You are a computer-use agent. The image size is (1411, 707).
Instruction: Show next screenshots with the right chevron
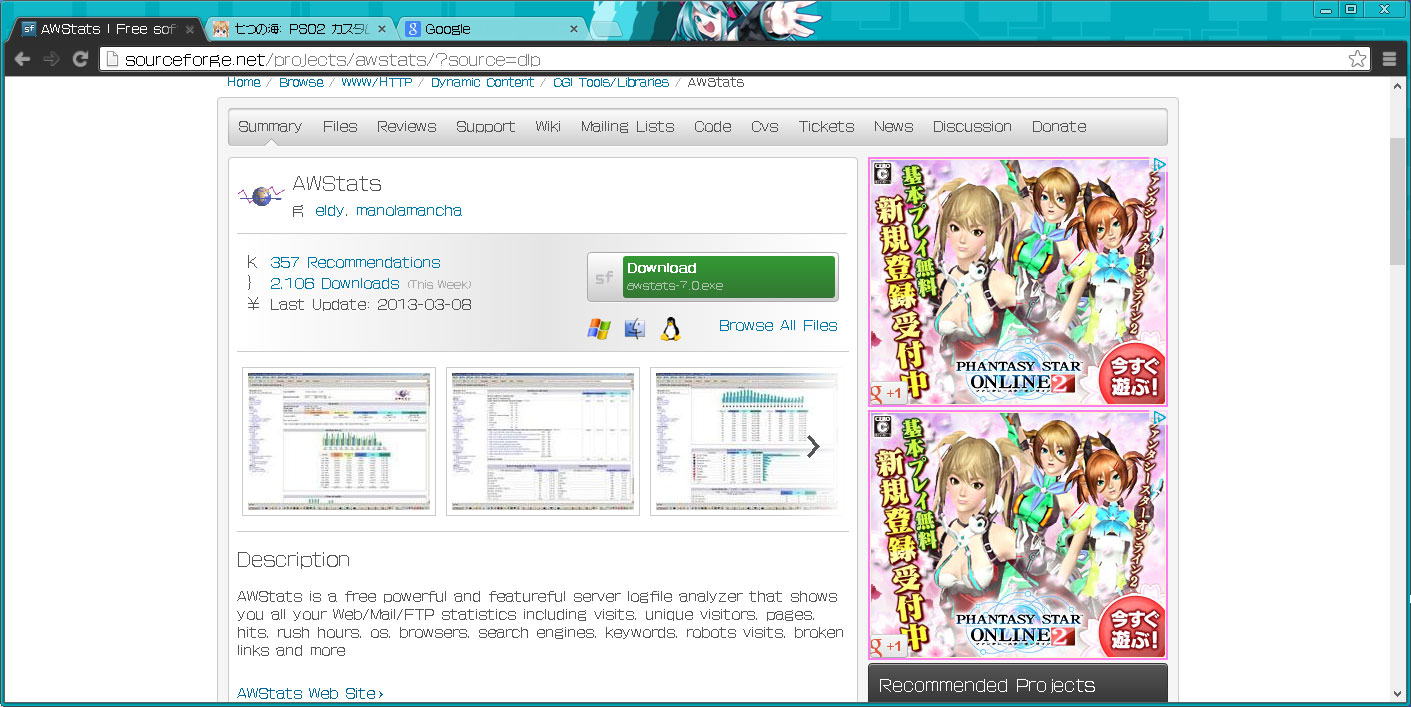coord(813,446)
